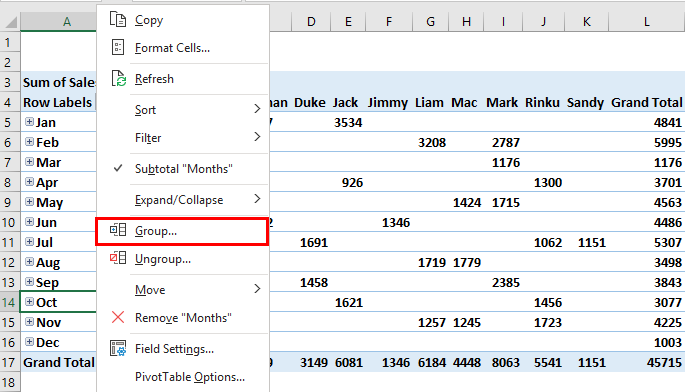The image size is (685, 392).
Task: Select Field Settings... menu entry
Action: coord(183,349)
